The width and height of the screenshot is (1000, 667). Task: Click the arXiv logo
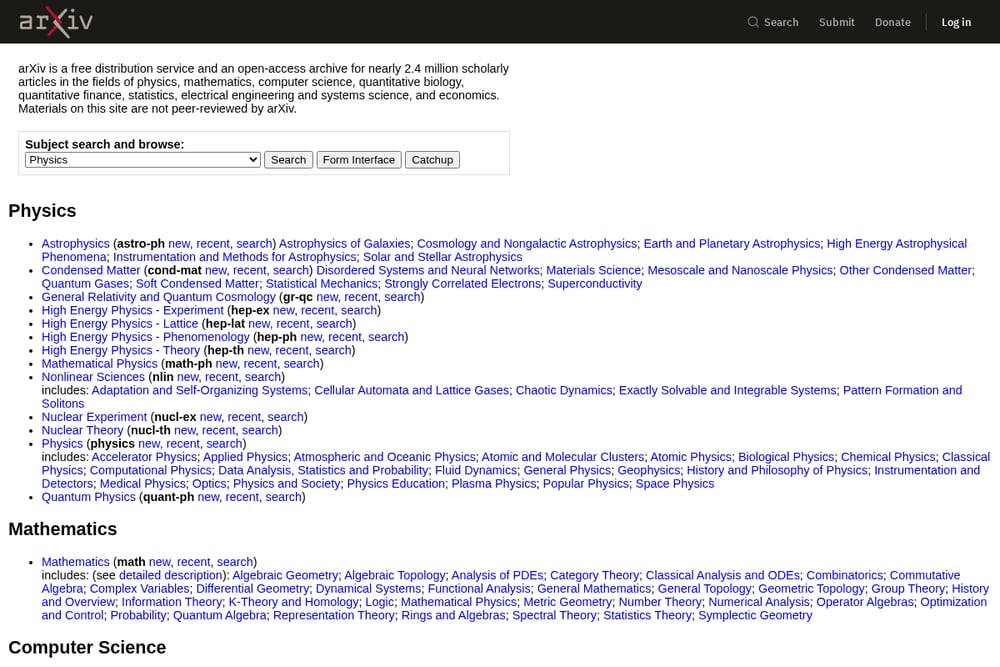pos(55,22)
